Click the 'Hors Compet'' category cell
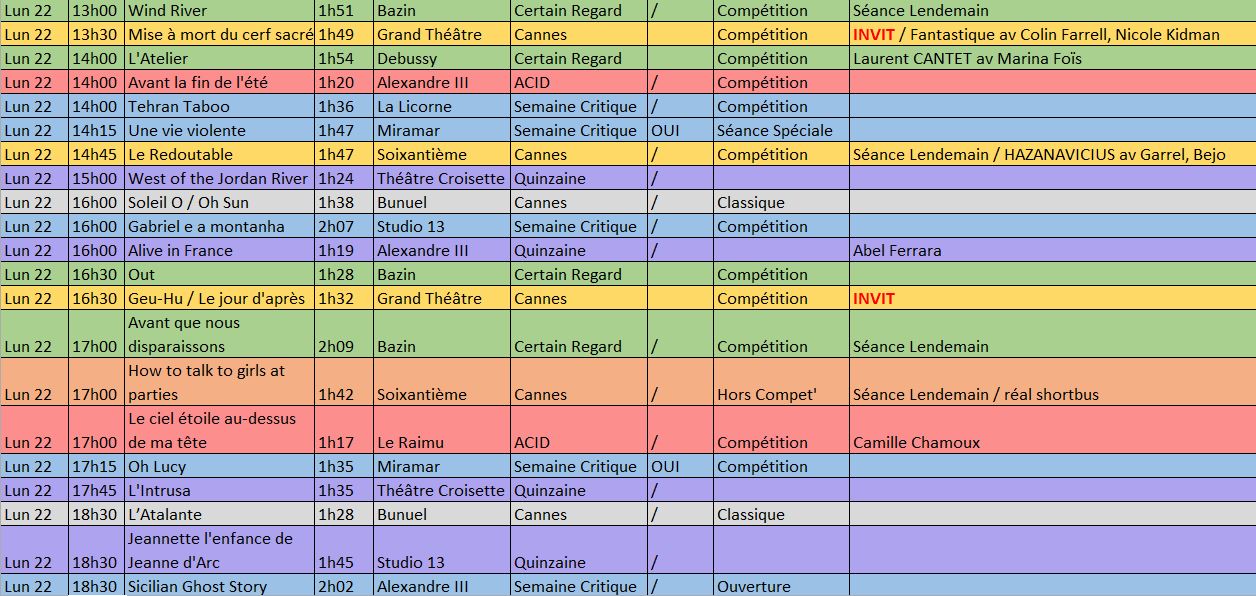This screenshot has height=596, width=1256. 767,394
